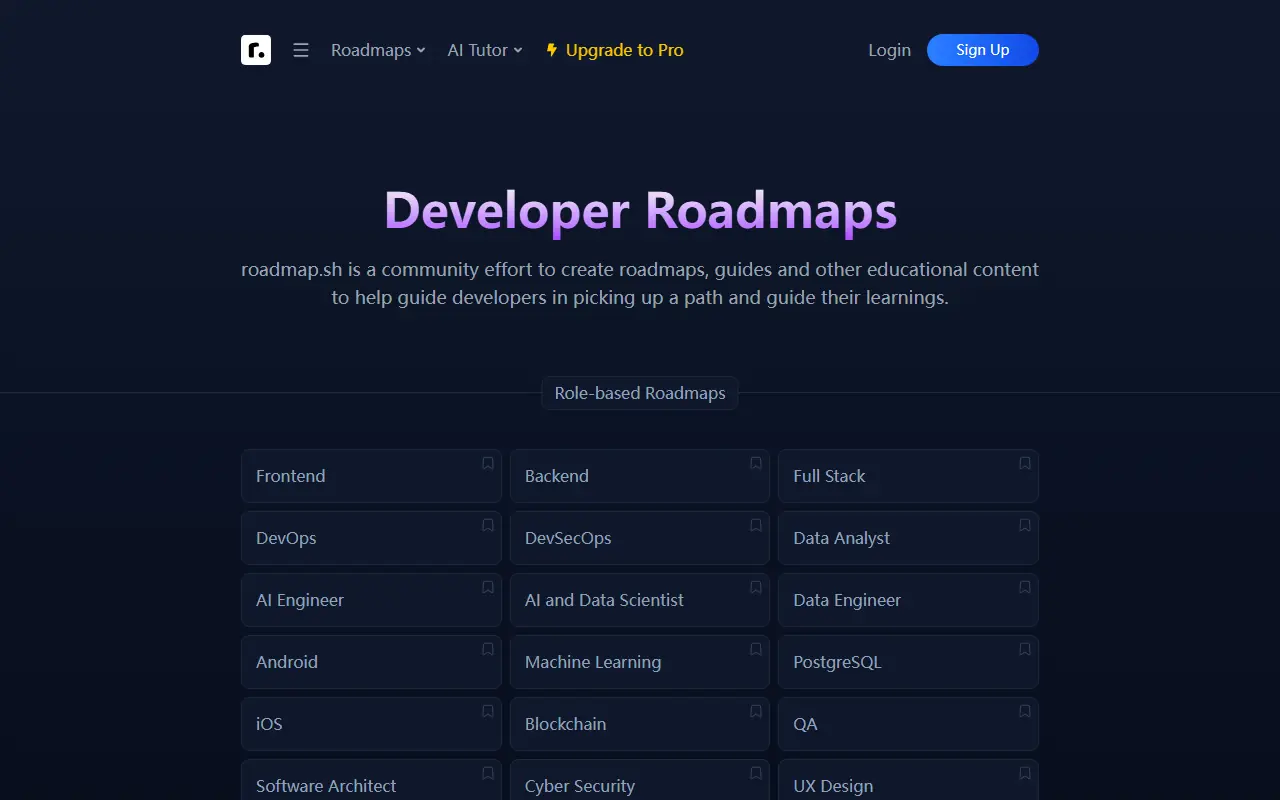Bookmark the Full Stack roadmap
Screen dimensions: 1280x800
[x=1025, y=463]
